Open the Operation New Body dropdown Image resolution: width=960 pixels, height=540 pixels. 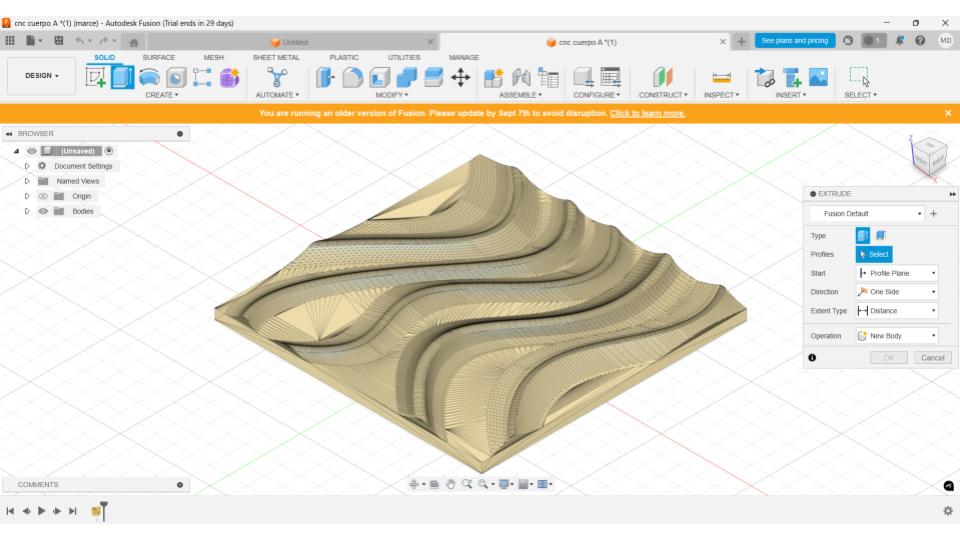[897, 336]
